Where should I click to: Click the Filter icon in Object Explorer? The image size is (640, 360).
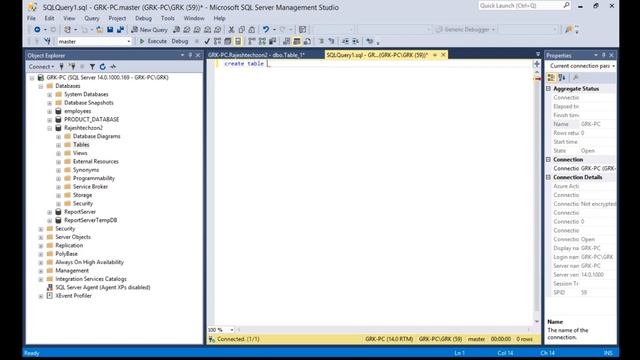pyautogui.click(x=93, y=67)
